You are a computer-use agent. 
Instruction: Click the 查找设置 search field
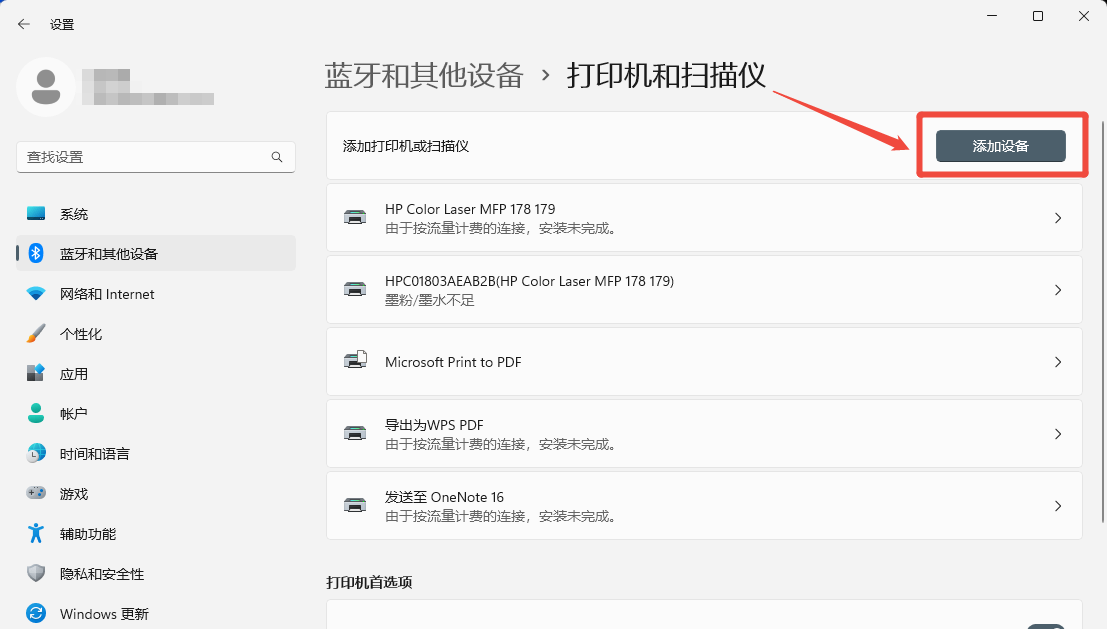tap(156, 157)
